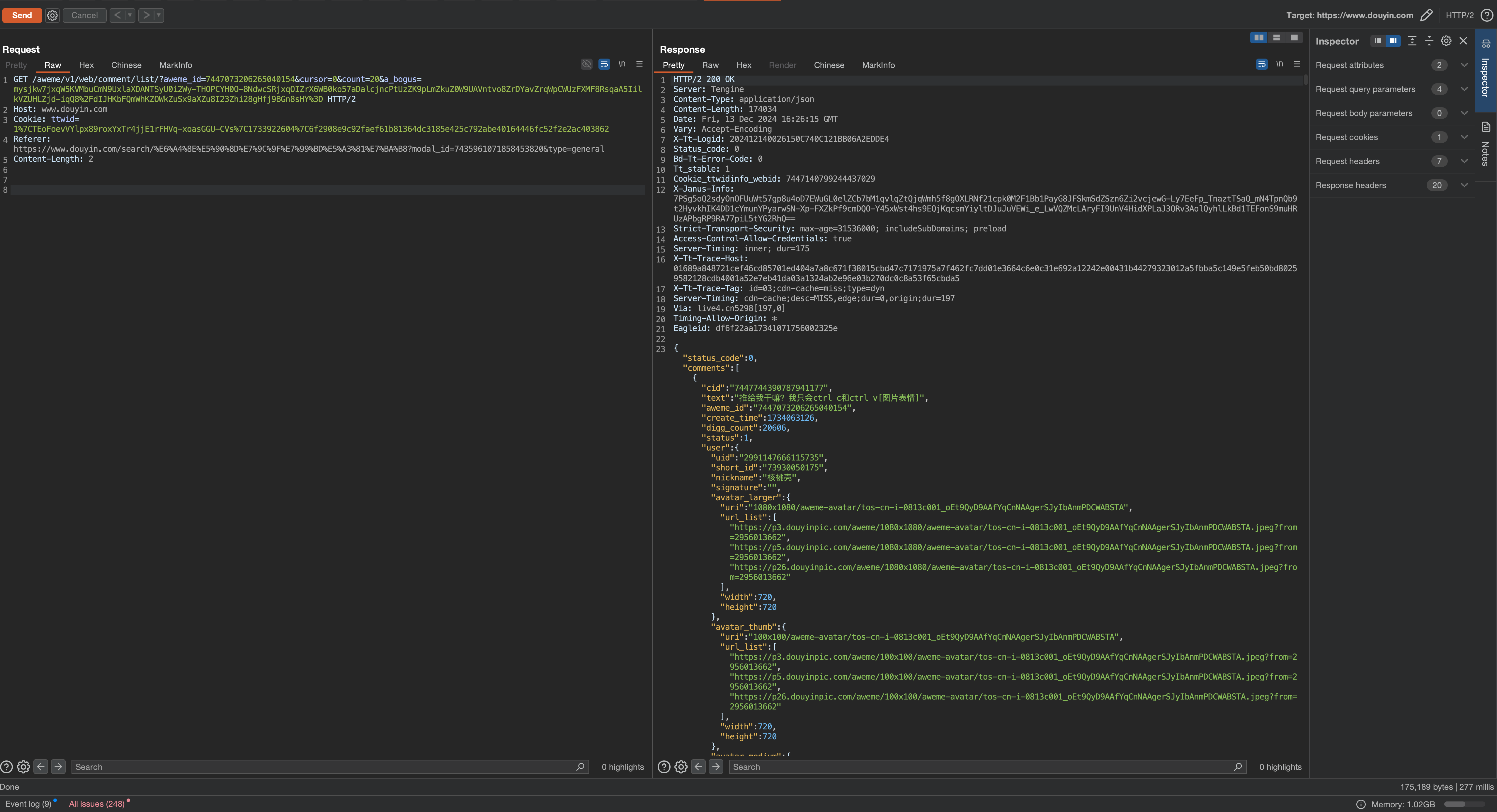1497x812 pixels.
Task: Toggle hide non-printable eye icon in Request
Action: 586,64
